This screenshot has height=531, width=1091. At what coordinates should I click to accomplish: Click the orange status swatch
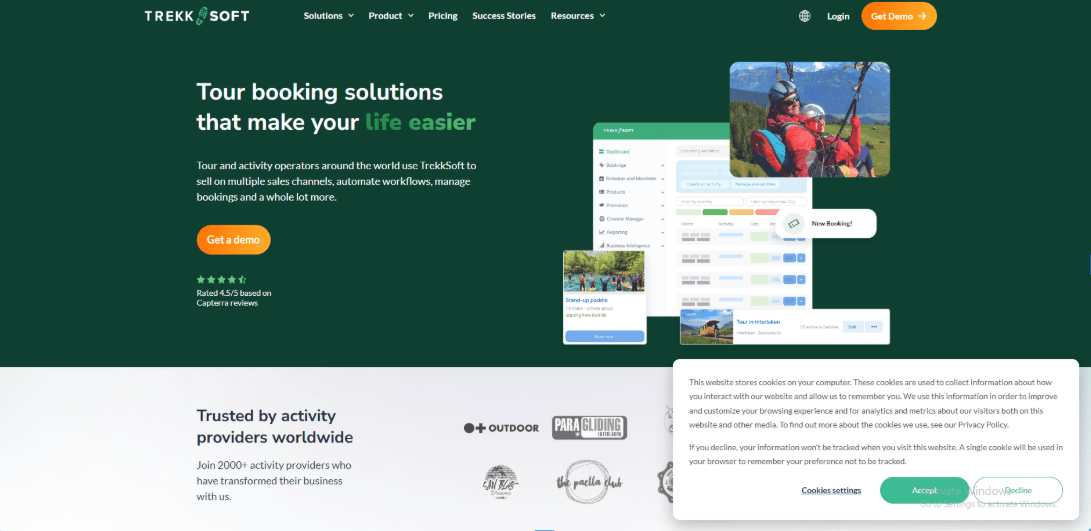[x=741, y=212]
